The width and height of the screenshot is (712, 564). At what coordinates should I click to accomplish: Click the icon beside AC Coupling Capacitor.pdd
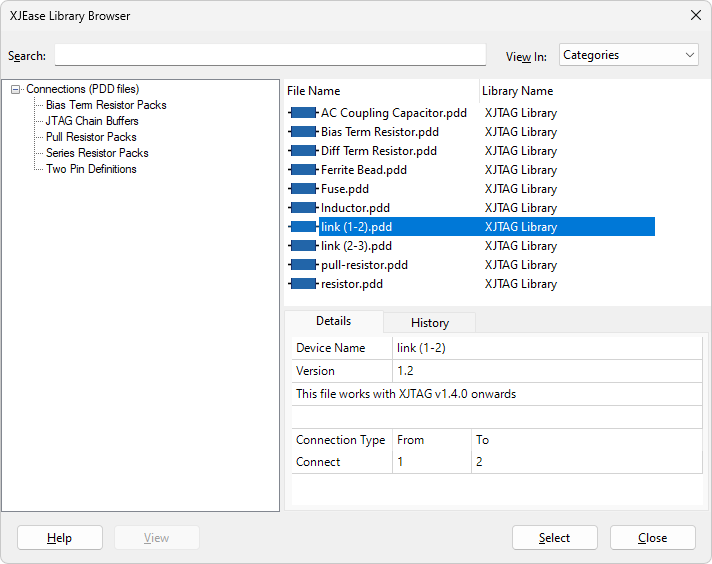point(303,113)
